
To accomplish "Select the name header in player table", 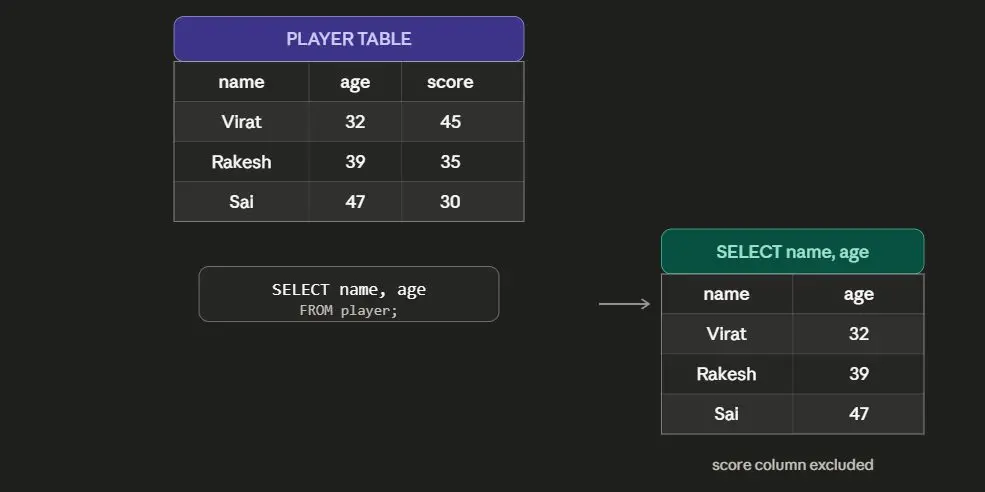I will 241,82.
